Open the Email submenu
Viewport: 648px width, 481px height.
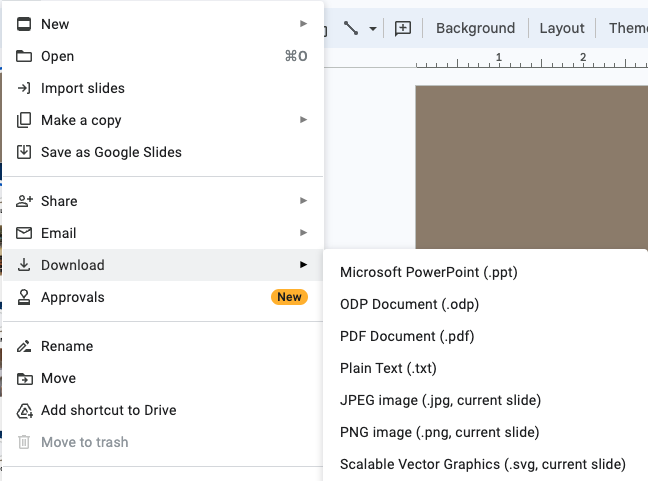pyautogui.click(x=163, y=233)
